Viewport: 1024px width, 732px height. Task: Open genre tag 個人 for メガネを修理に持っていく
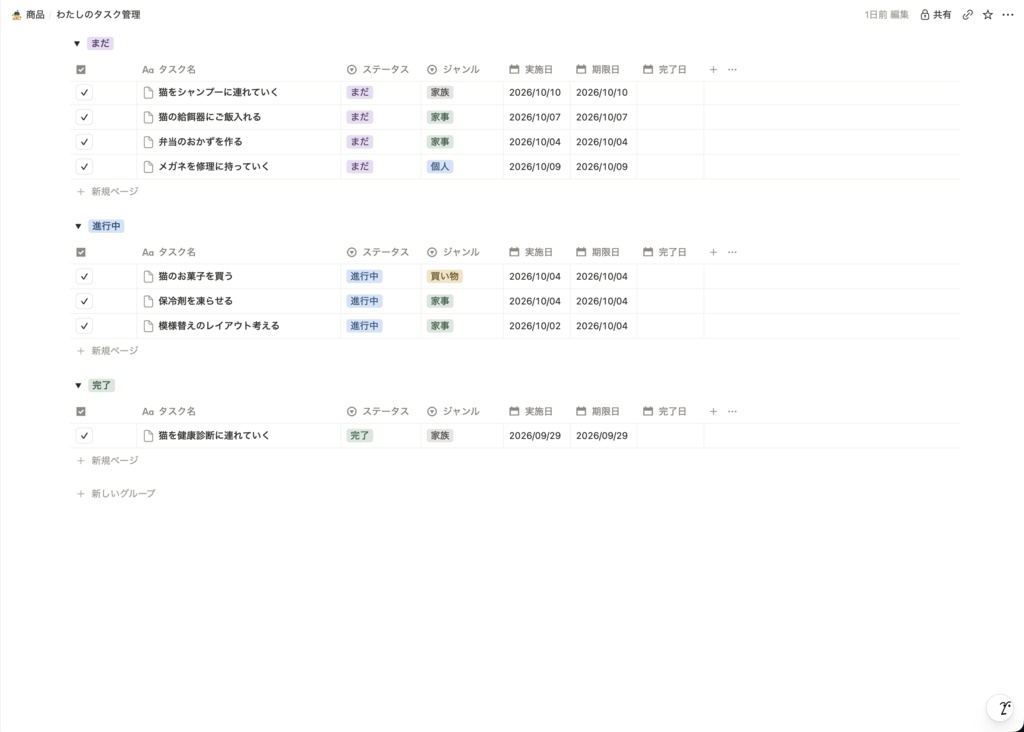(x=440, y=167)
